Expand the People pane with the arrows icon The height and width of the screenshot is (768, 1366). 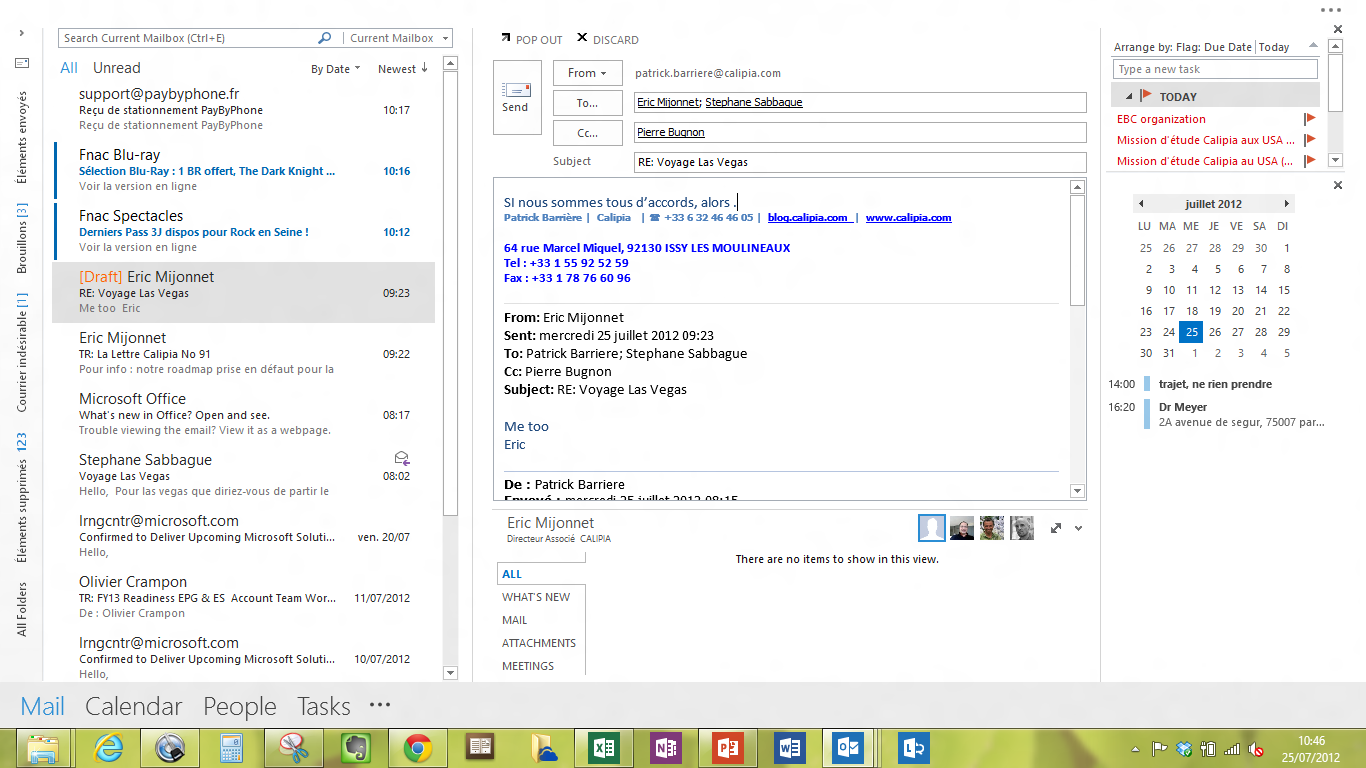[1056, 528]
